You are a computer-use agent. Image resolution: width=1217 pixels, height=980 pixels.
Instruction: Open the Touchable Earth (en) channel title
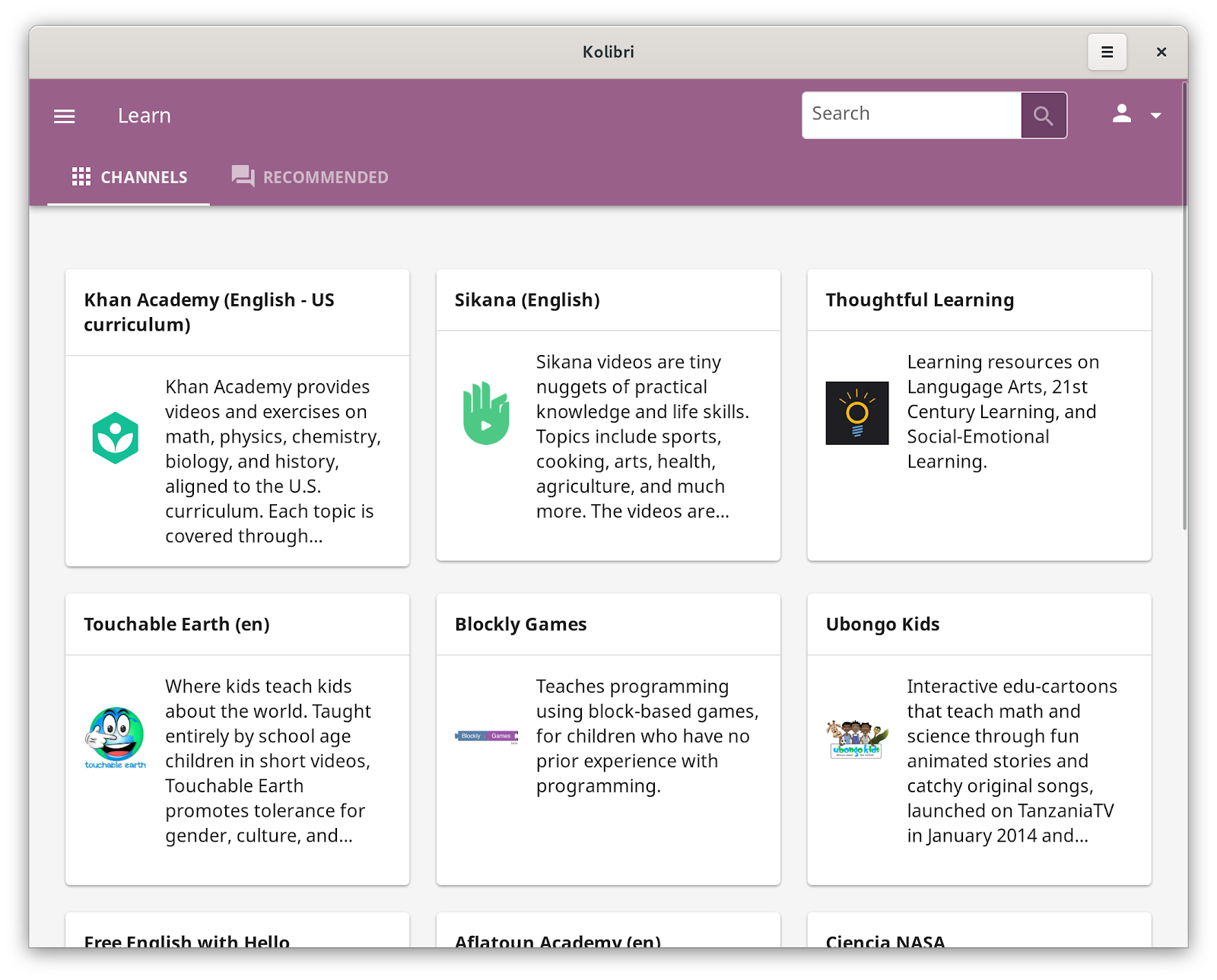tap(176, 624)
